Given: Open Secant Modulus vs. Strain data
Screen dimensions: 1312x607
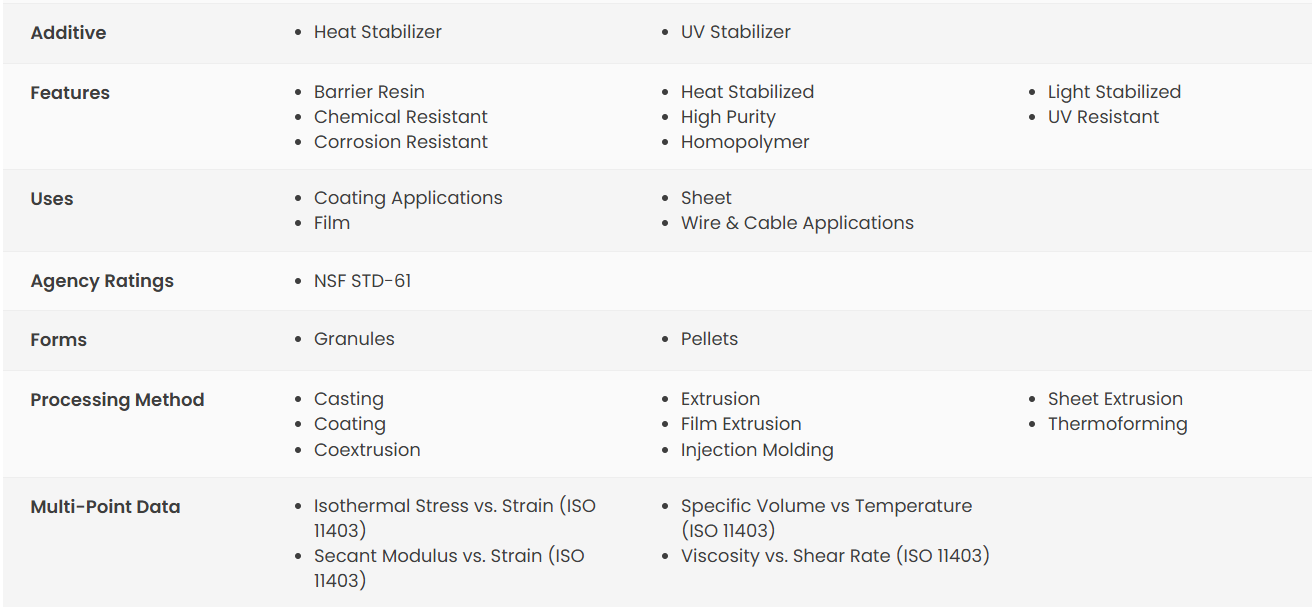Looking at the screenshot, I should coord(449,568).
